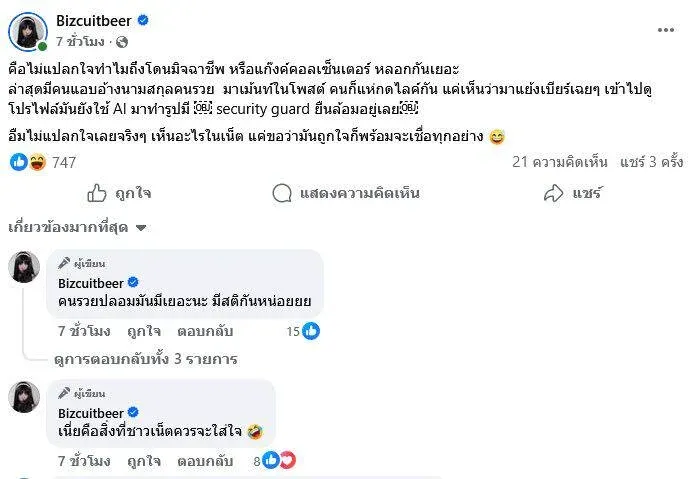
Task: Open the post's three-dot options menu
Action: (x=665, y=30)
